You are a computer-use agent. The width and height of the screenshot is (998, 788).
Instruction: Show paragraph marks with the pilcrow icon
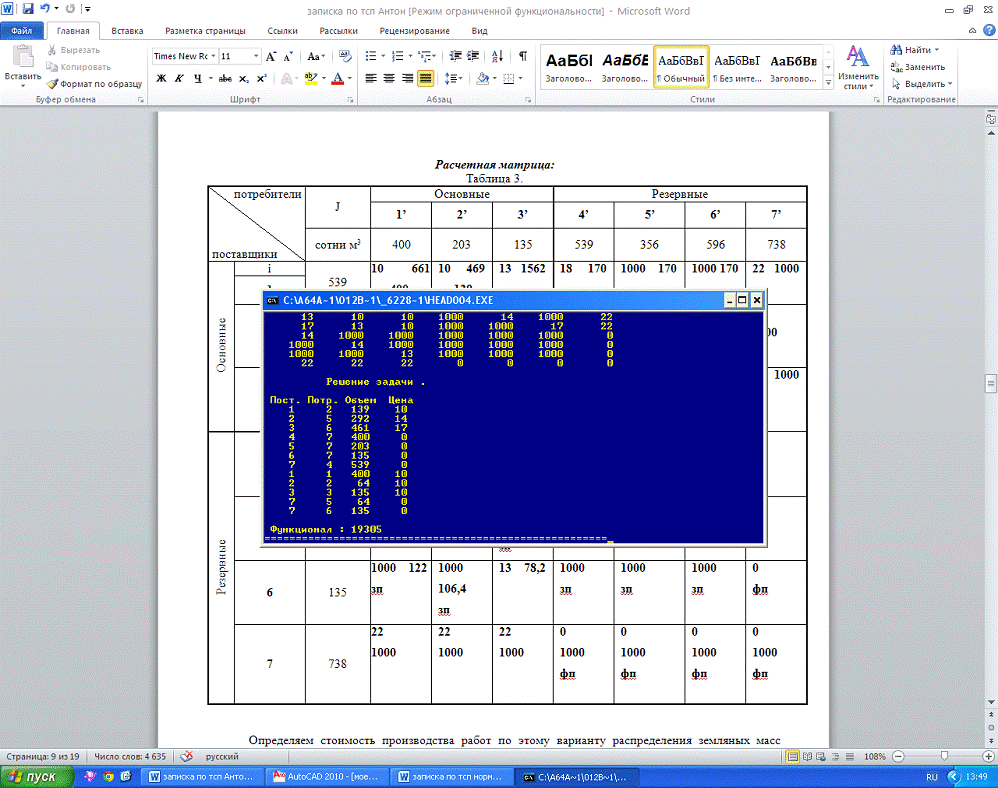click(x=523, y=57)
